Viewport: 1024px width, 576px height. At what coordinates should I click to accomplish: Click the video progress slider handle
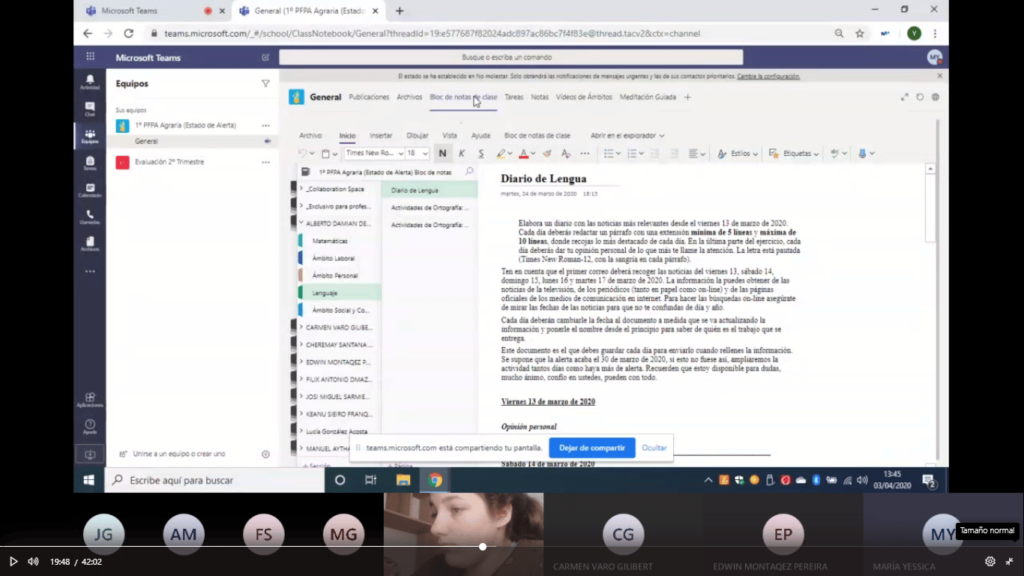(483, 547)
